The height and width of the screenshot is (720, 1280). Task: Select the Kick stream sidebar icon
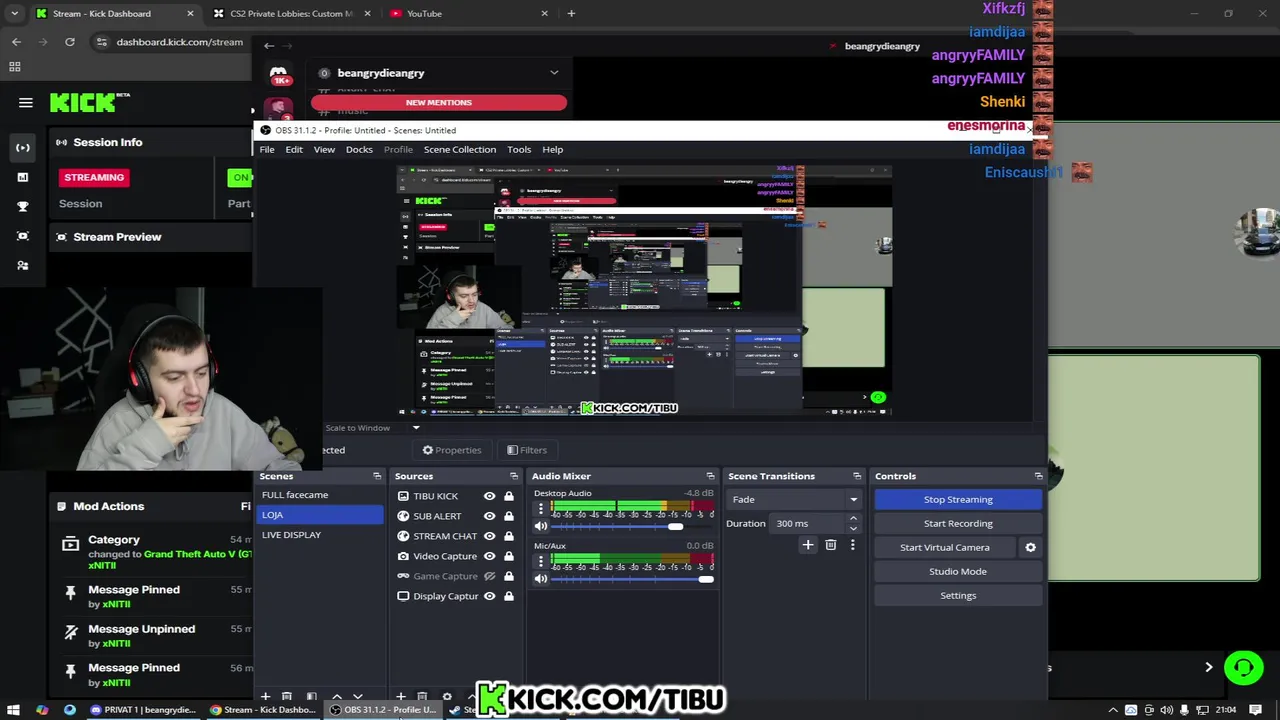[x=23, y=147]
